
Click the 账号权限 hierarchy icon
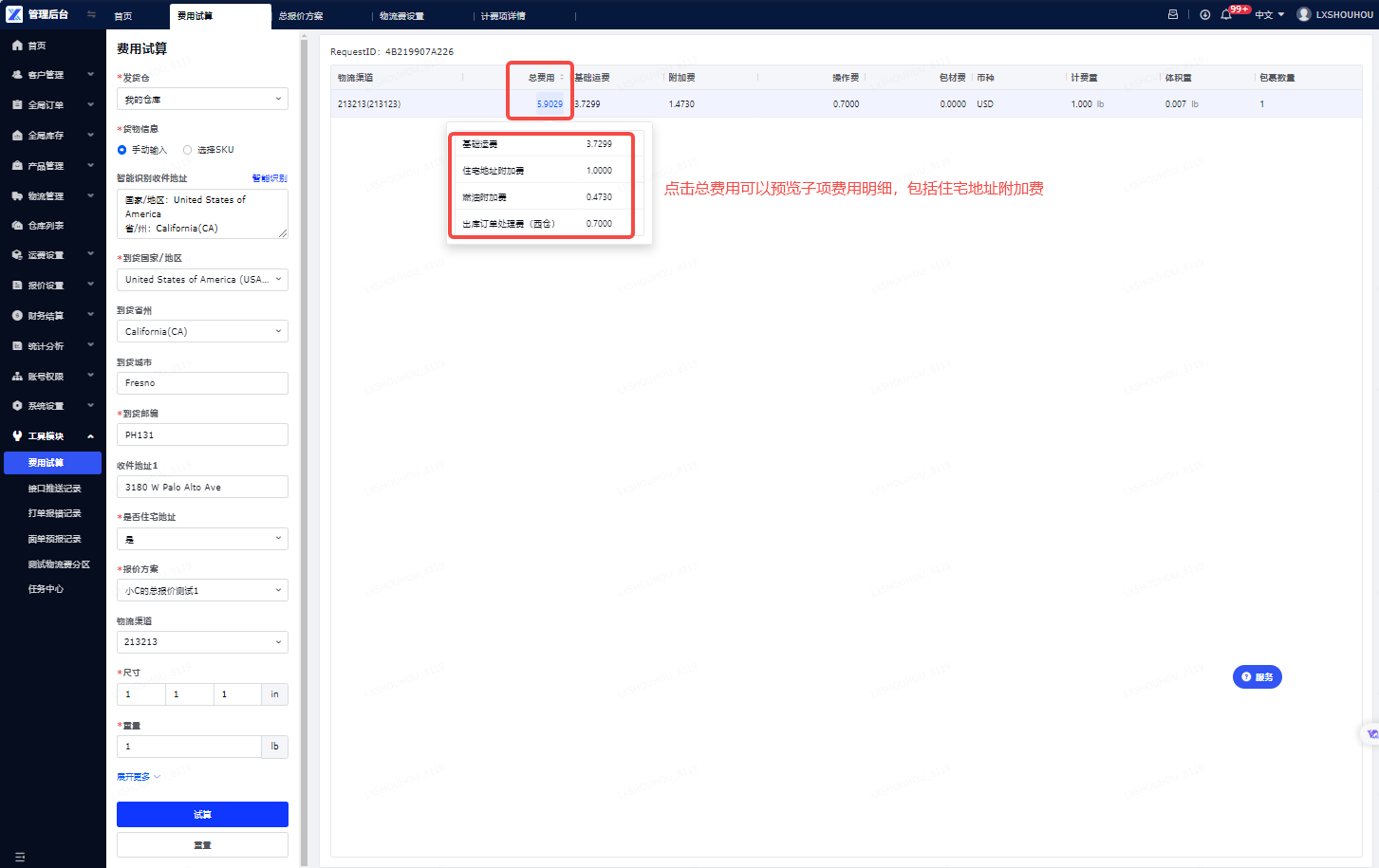click(17, 377)
